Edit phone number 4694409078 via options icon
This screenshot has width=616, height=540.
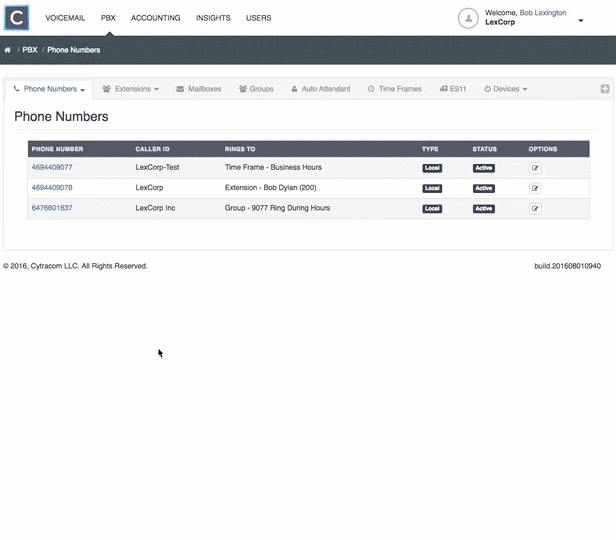coord(535,188)
